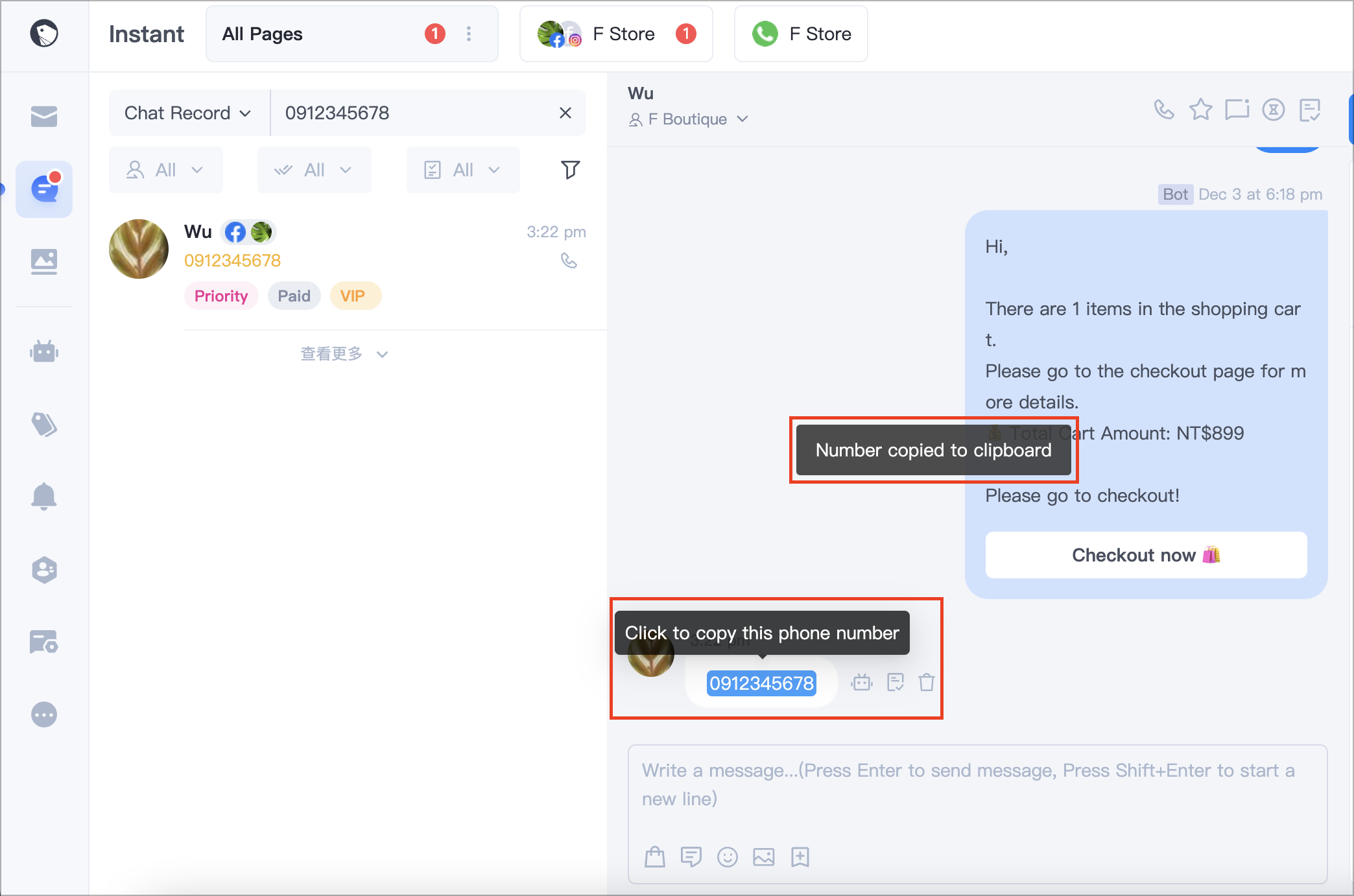Attach an image using the picture icon
Viewport: 1354px width, 896px height.
764,857
